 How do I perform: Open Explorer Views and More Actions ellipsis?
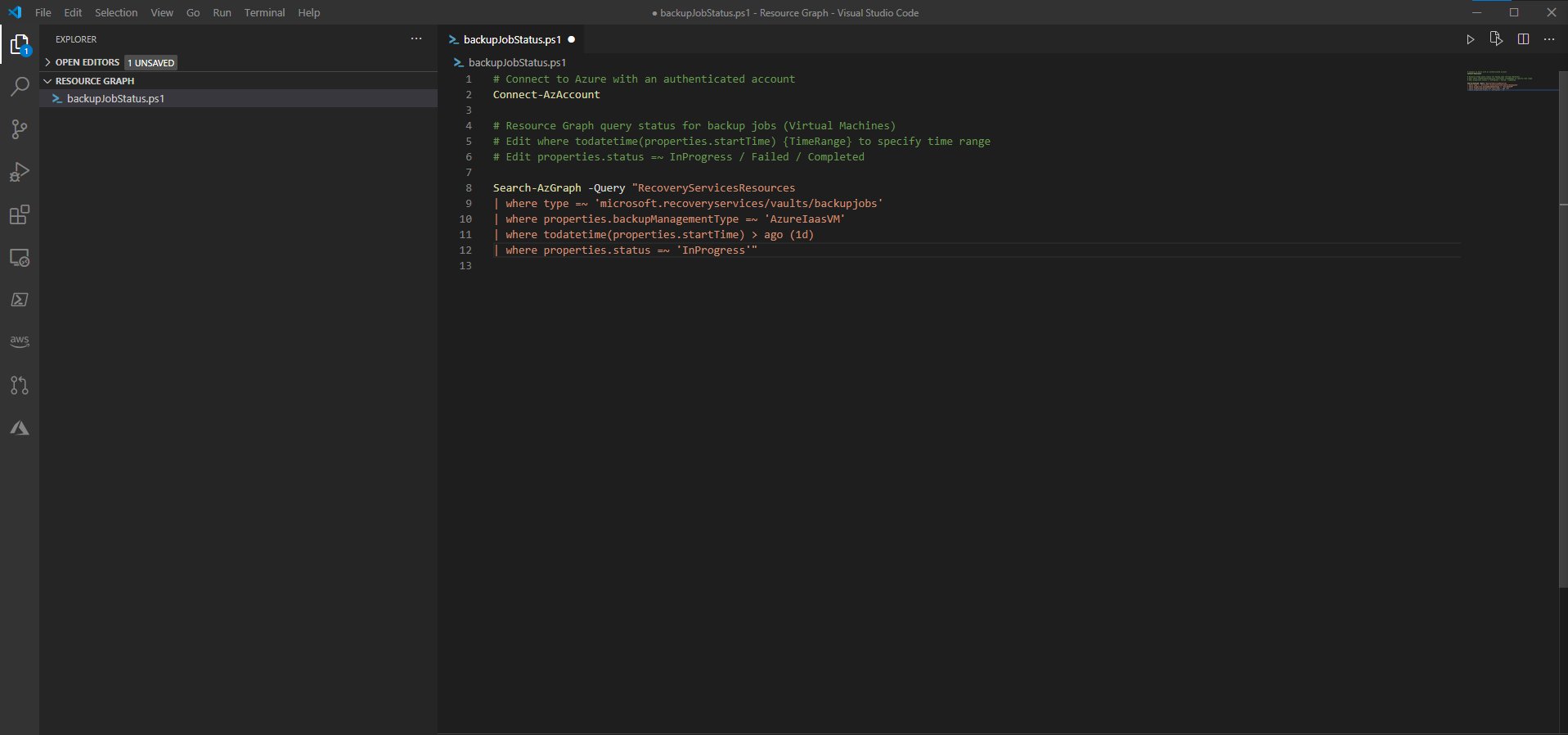[416, 38]
